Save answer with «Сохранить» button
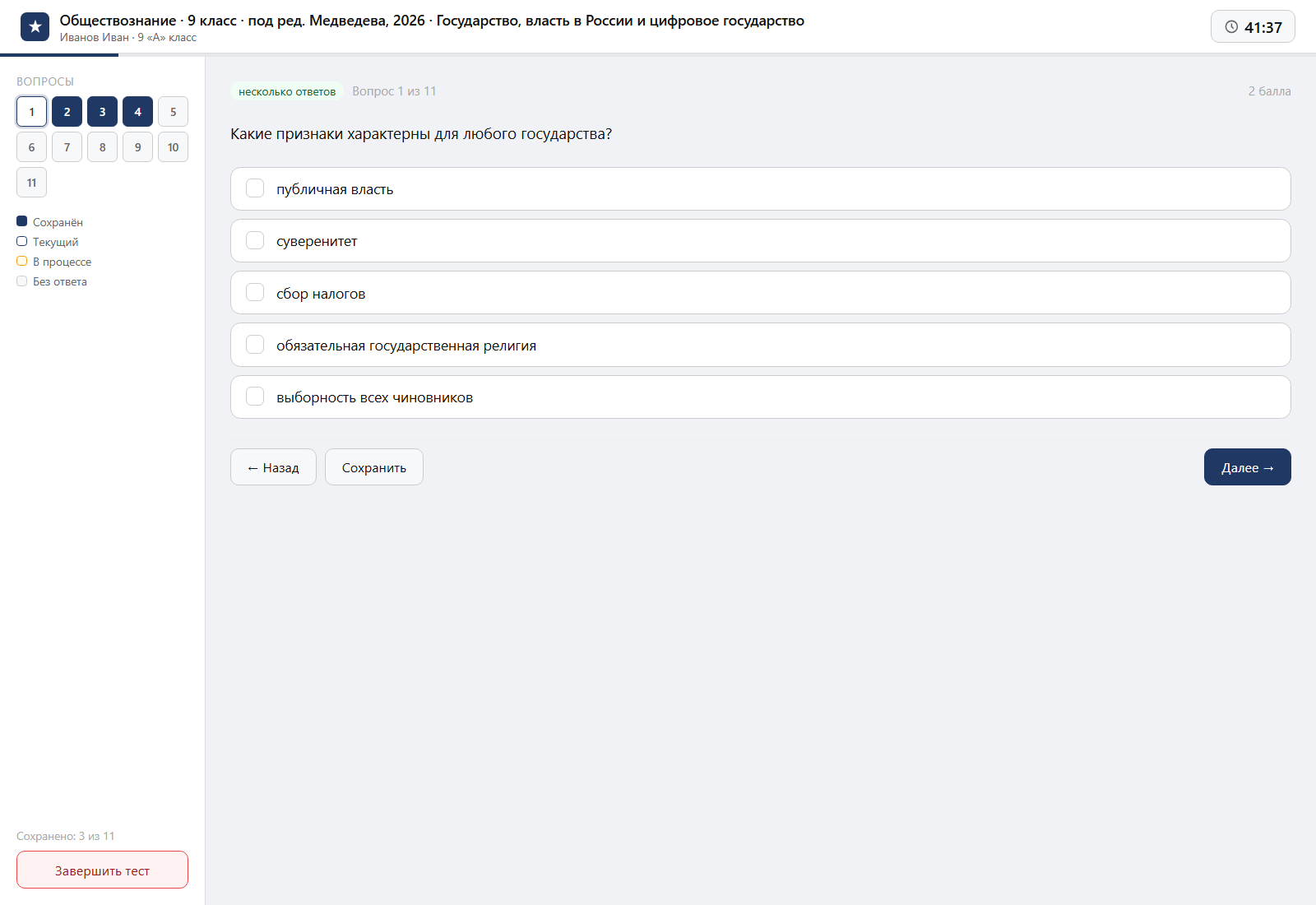1316x905 pixels. click(x=374, y=467)
